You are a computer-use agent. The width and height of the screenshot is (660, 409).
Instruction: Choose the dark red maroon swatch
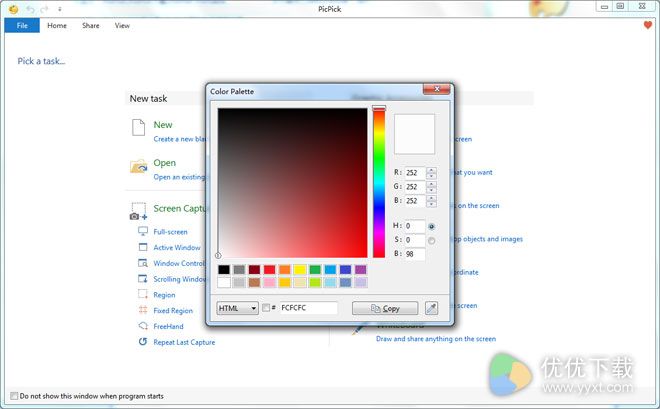pyautogui.click(x=254, y=270)
